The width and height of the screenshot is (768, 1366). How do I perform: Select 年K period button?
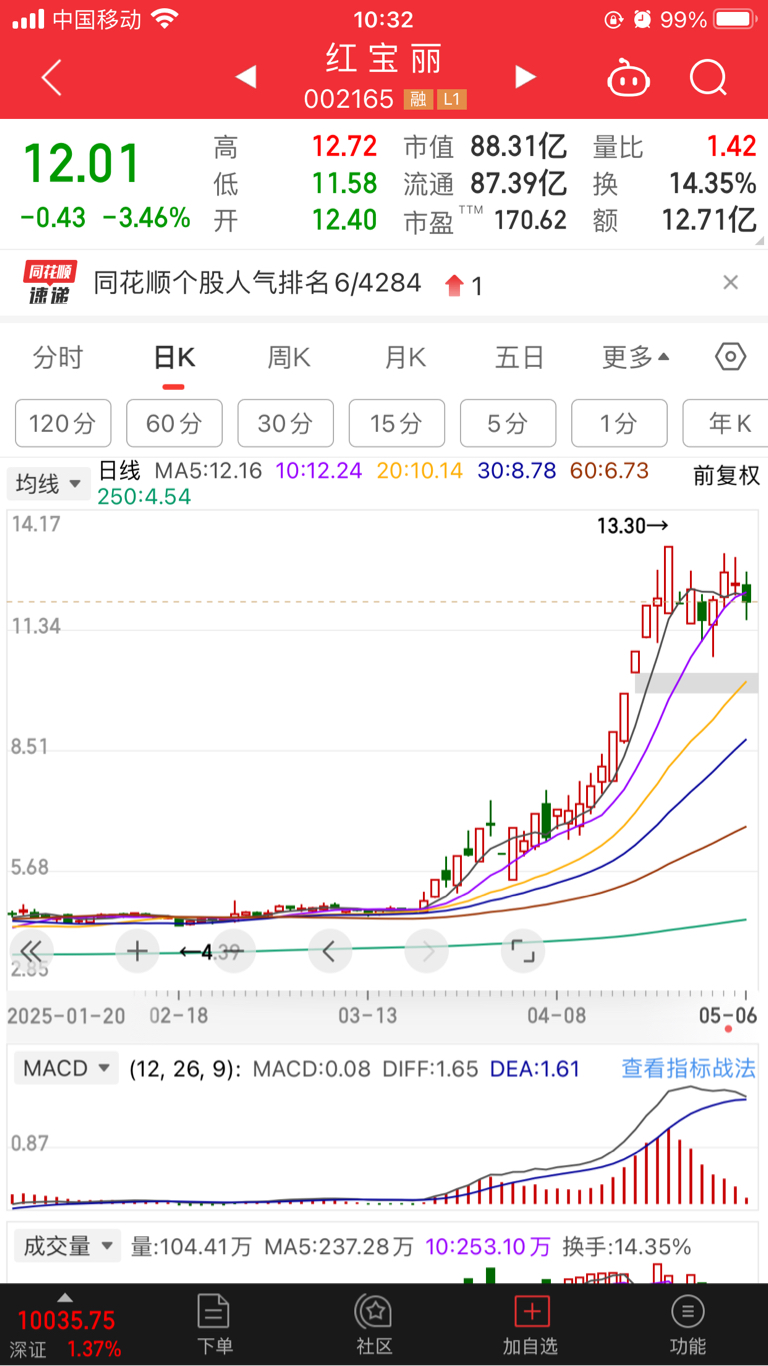(725, 423)
